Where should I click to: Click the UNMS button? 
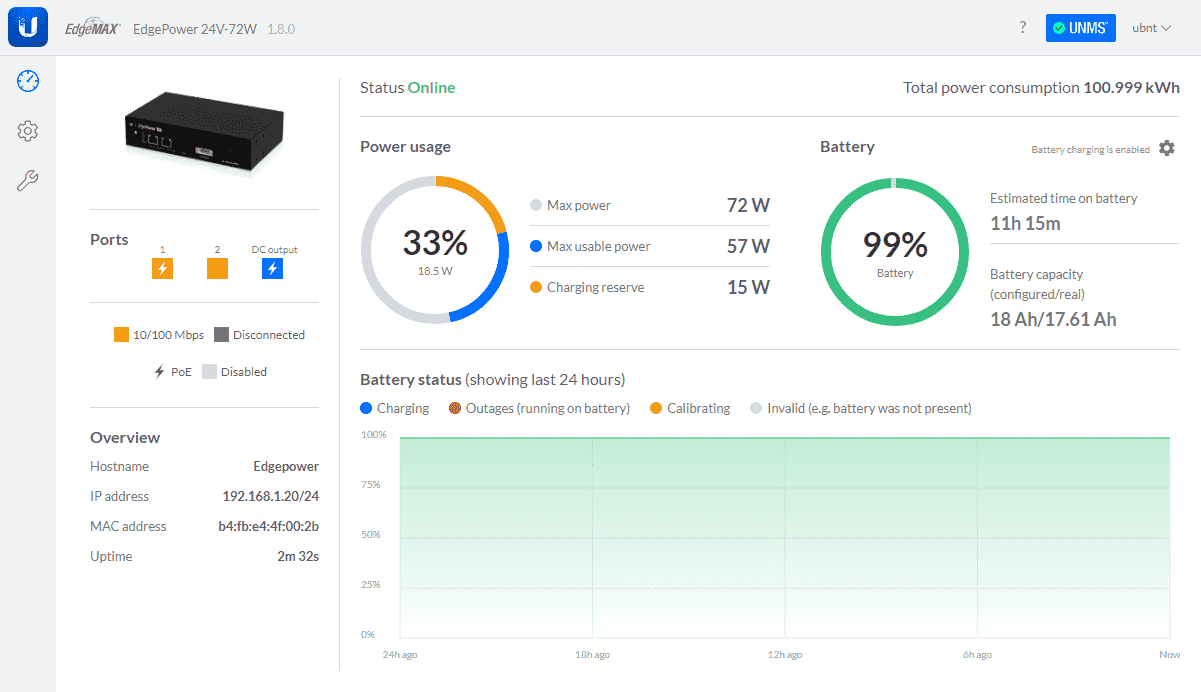[1080, 28]
